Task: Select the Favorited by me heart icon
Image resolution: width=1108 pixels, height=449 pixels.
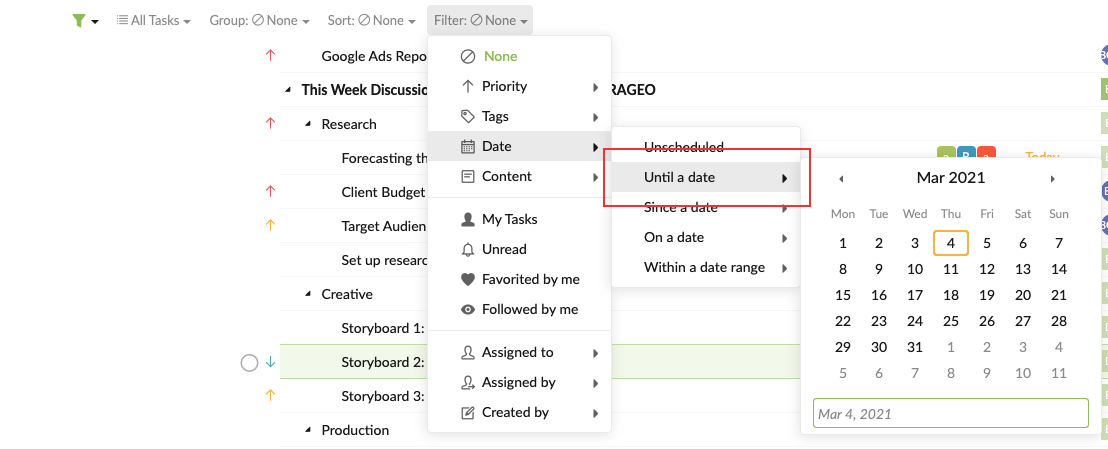Action: (467, 279)
